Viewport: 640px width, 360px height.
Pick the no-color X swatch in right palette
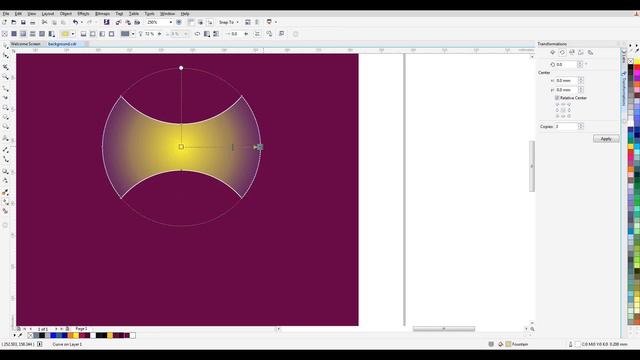coord(631,61)
